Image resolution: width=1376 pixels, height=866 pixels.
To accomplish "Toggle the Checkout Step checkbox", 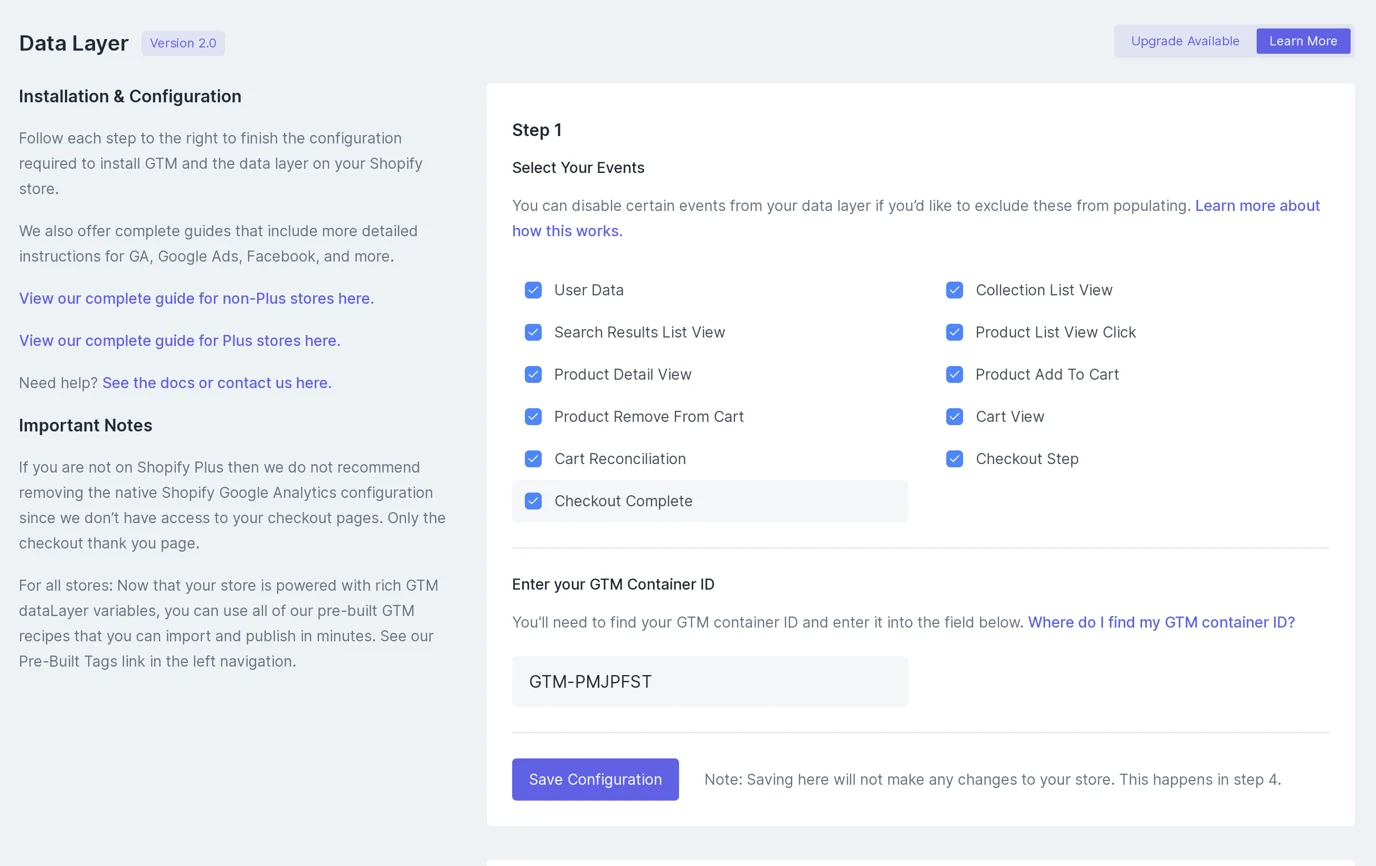I will [x=954, y=459].
